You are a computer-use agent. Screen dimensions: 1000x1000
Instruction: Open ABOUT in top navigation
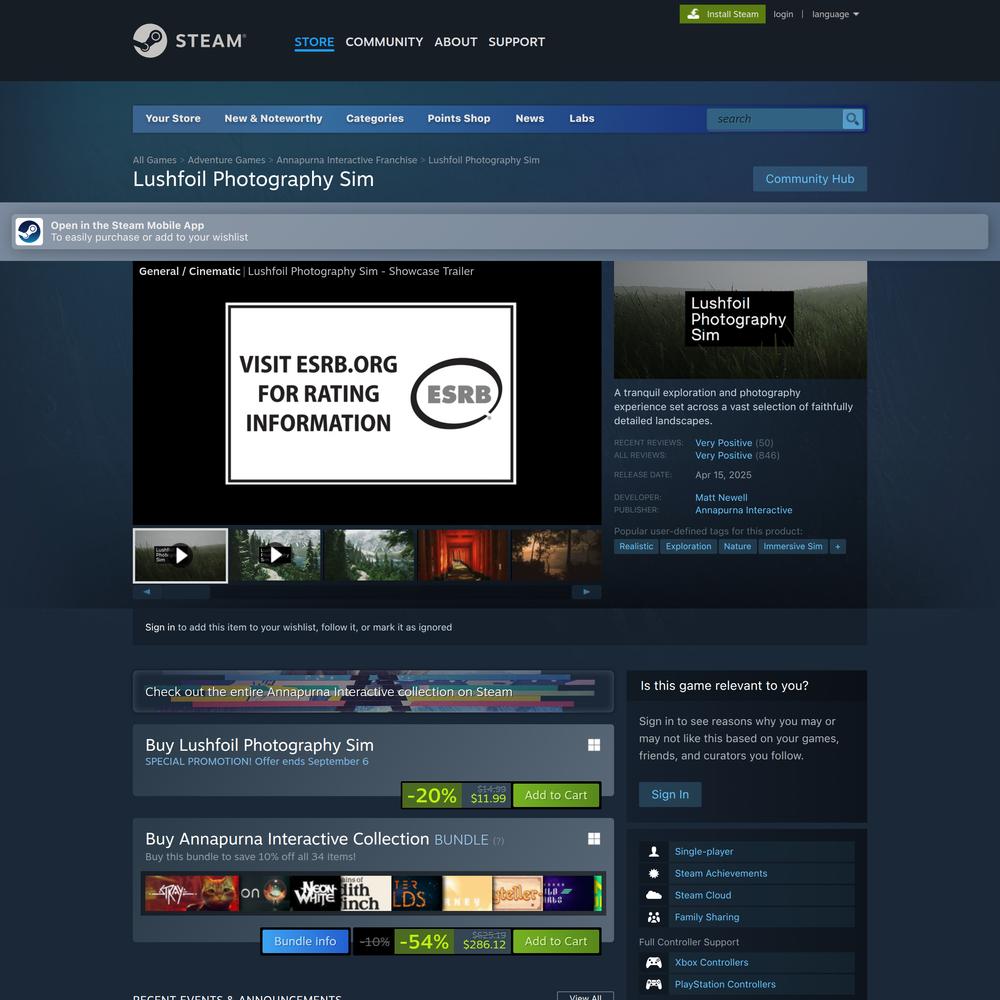tap(455, 42)
